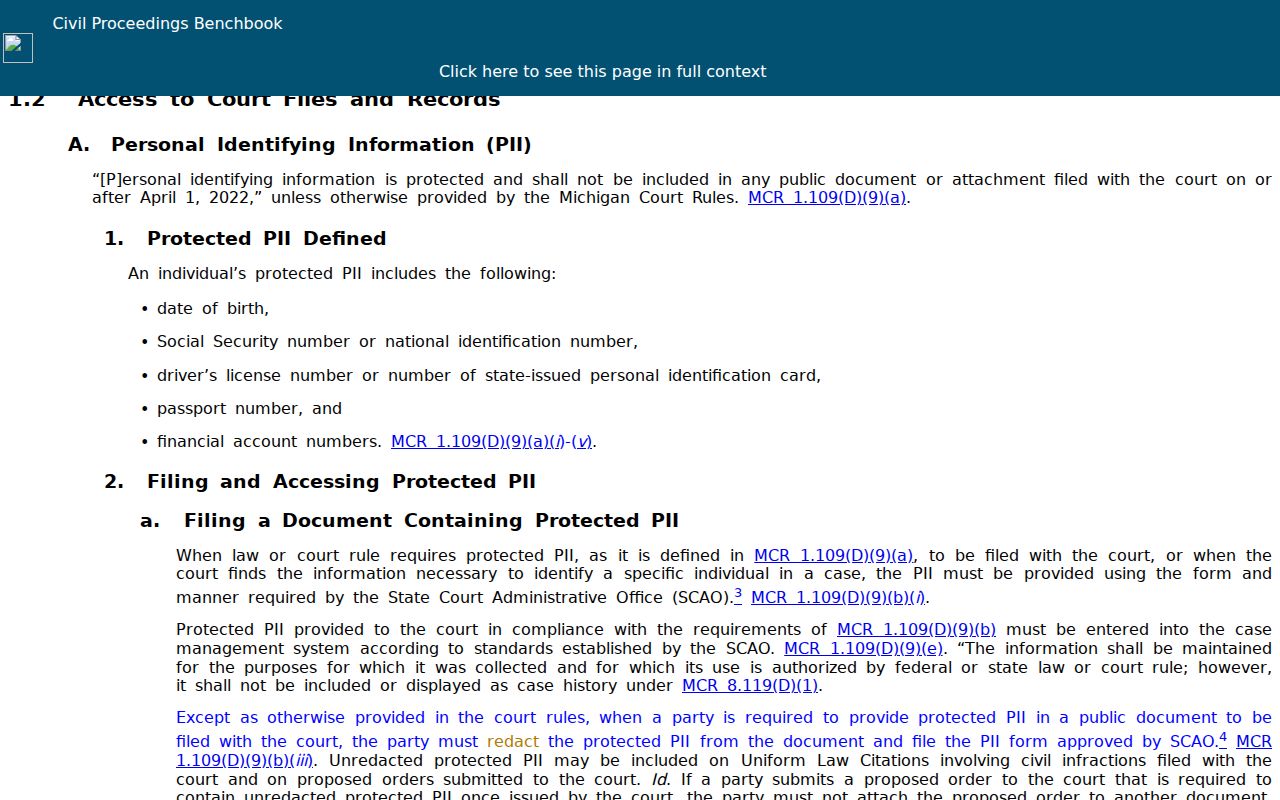Select heading 'a. Filing a Document Containing Protected PII'
Screen dimensions: 1280x800
point(409,521)
